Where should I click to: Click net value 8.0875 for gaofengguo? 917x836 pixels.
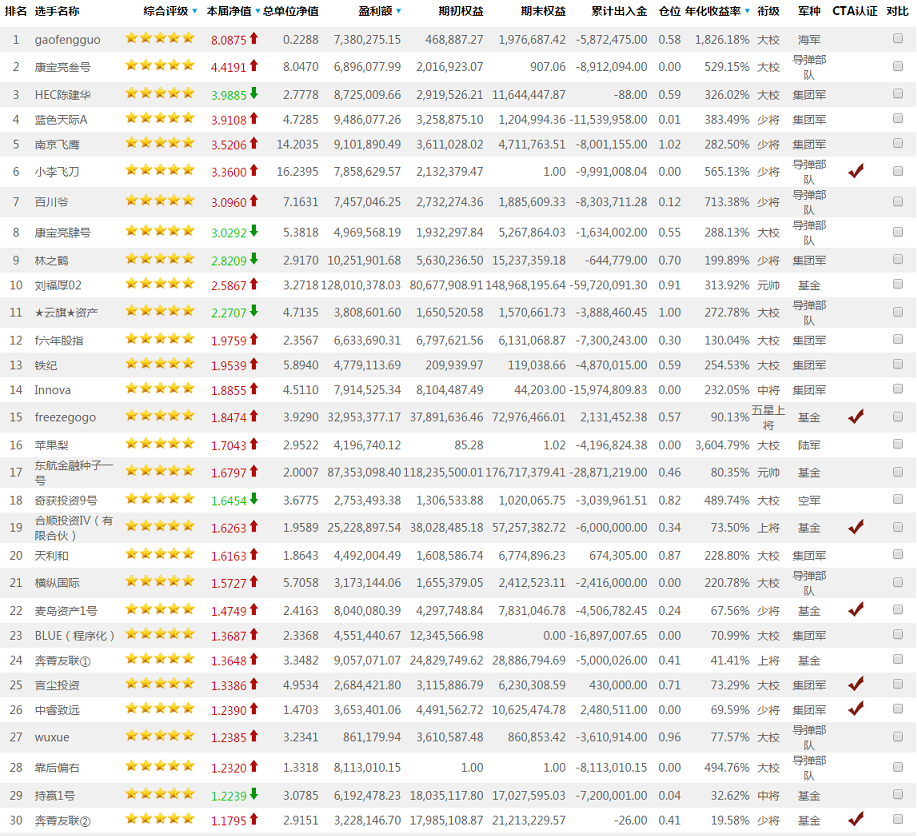click(229, 40)
